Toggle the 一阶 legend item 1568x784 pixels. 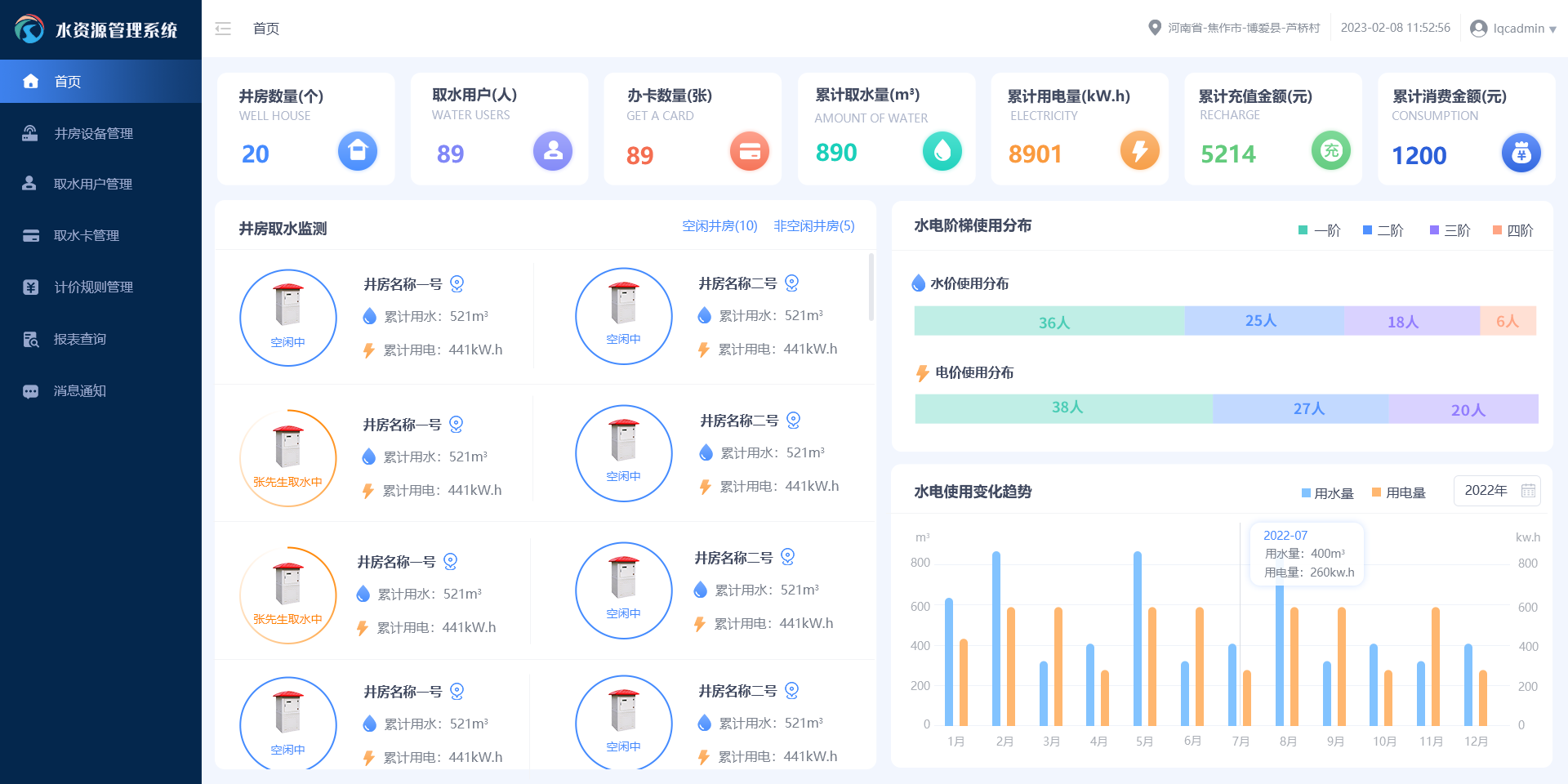pos(1320,230)
